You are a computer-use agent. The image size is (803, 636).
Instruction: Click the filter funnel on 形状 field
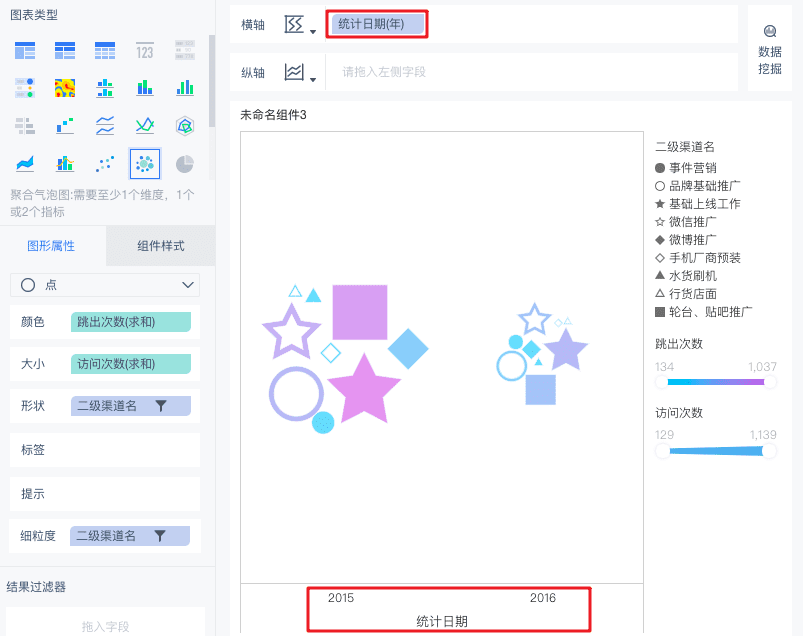[161, 406]
